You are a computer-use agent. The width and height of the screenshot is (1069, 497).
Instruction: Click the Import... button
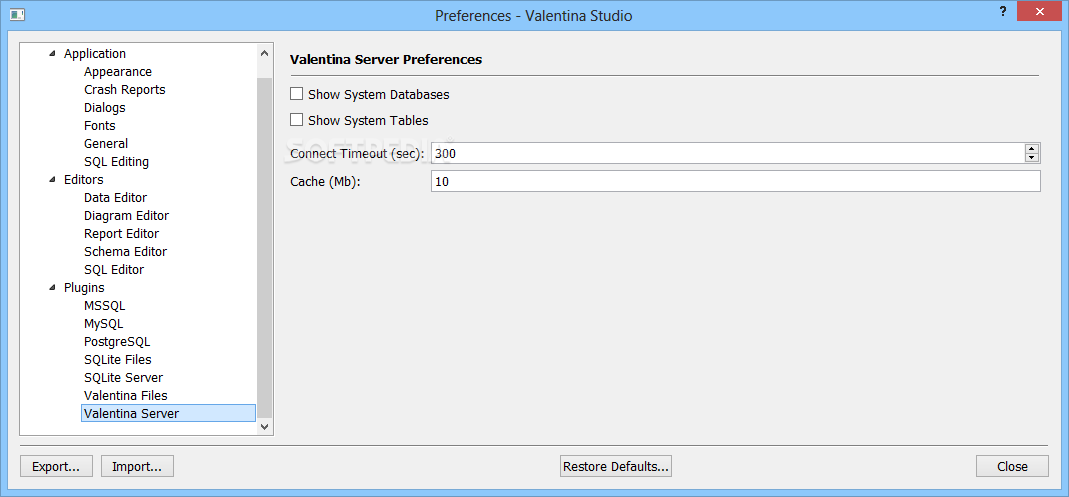pyautogui.click(x=137, y=466)
